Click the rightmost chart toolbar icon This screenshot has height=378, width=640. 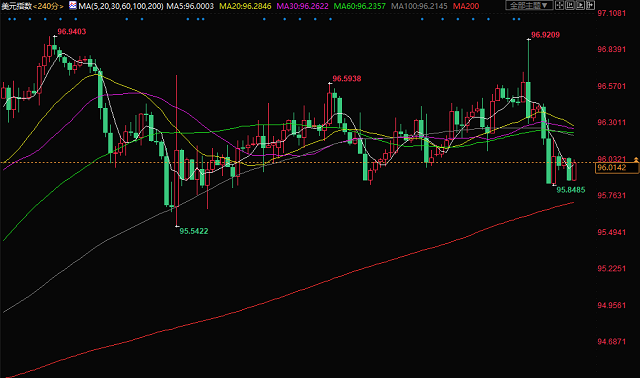coord(590,5)
